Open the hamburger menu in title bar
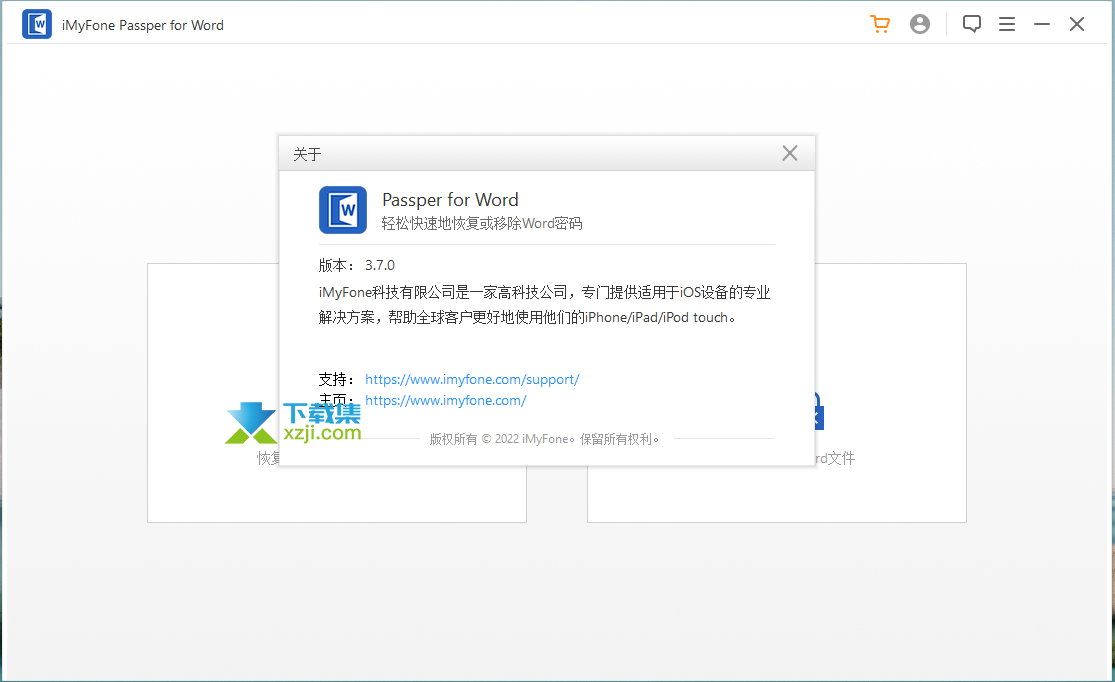This screenshot has width=1115, height=682. click(1007, 24)
